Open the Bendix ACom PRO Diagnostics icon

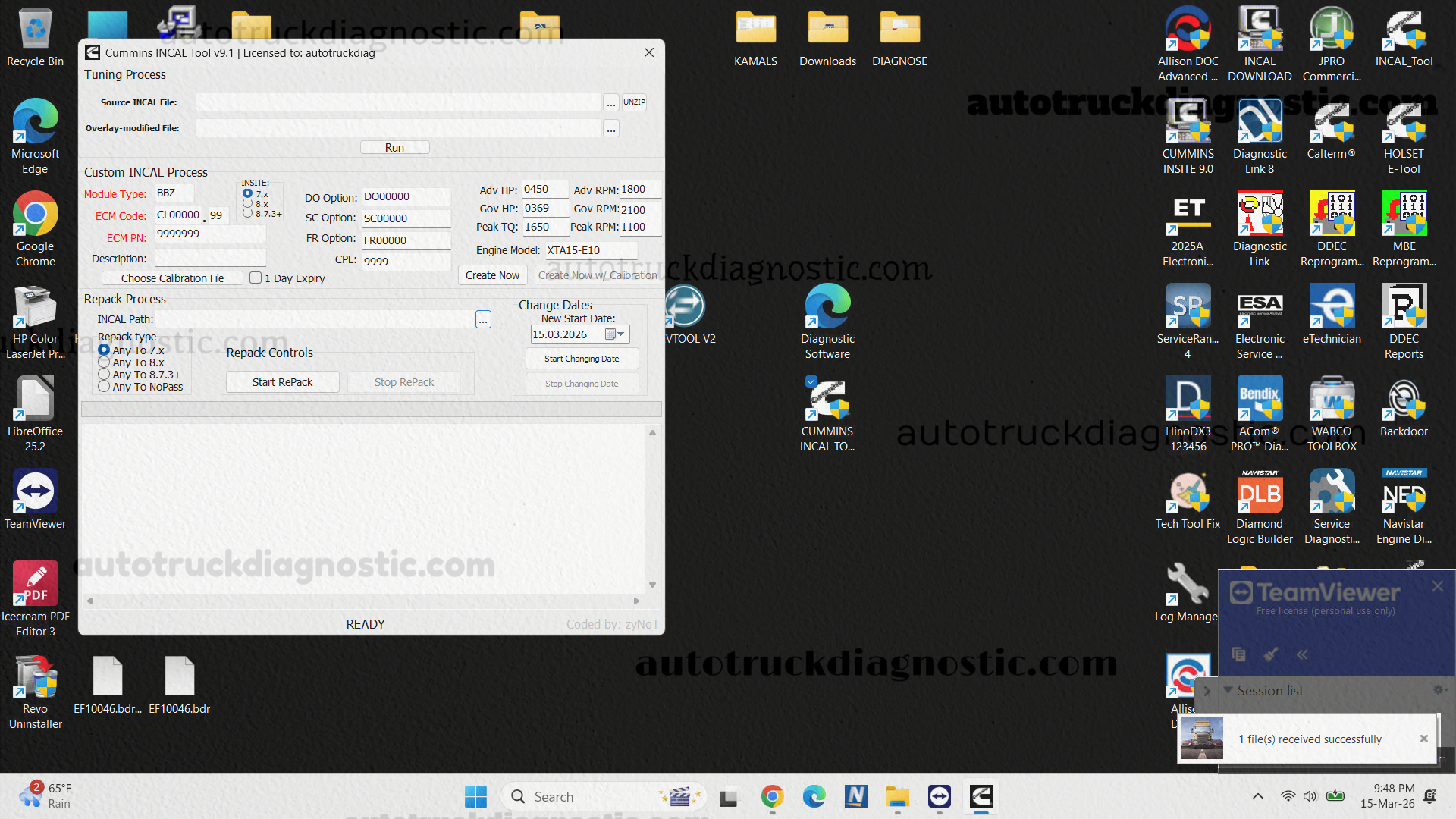tap(1260, 415)
